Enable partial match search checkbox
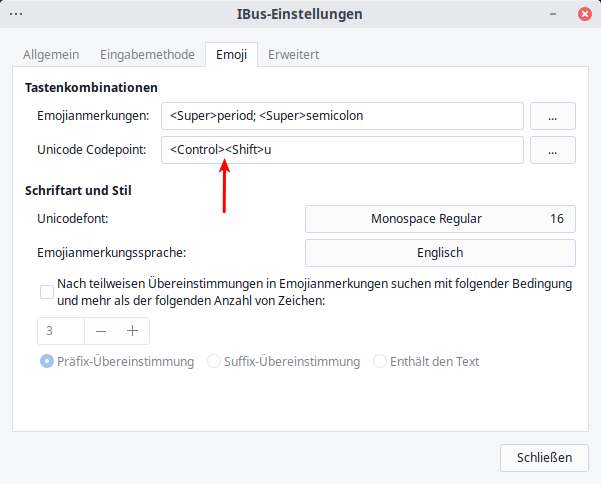 [x=47, y=292]
